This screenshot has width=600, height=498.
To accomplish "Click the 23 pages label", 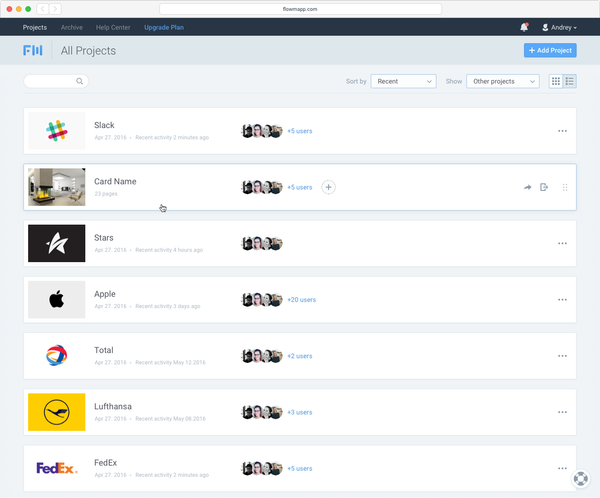I will click(x=106, y=194).
